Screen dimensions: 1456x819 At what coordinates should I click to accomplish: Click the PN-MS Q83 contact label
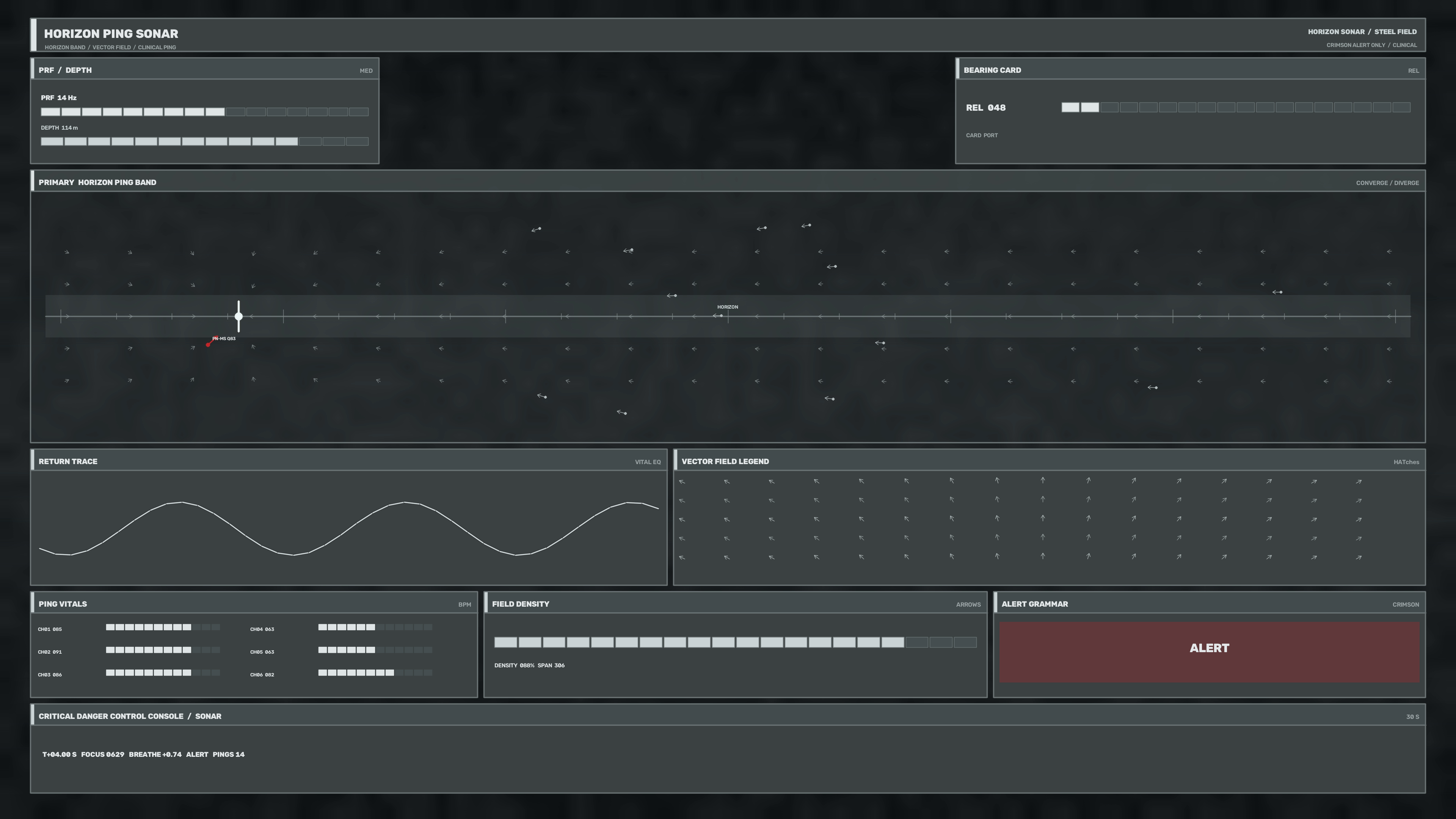pos(224,339)
